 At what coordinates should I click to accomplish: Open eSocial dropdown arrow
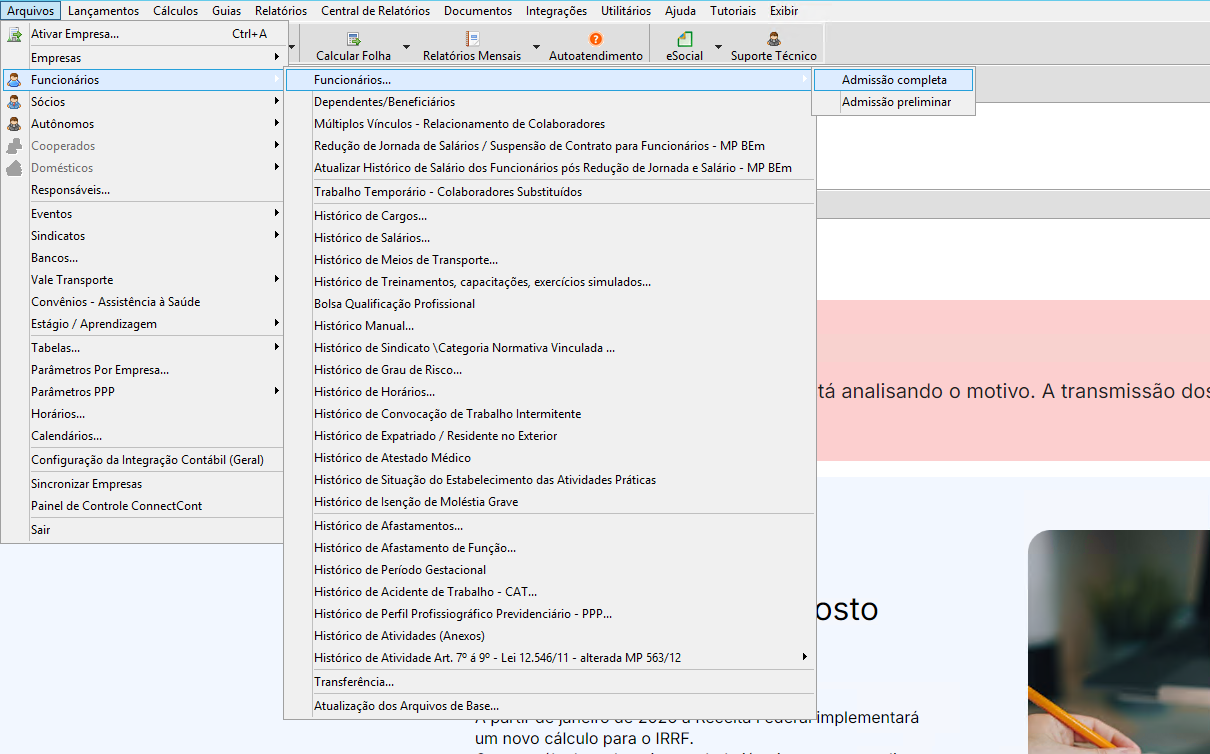[718, 47]
